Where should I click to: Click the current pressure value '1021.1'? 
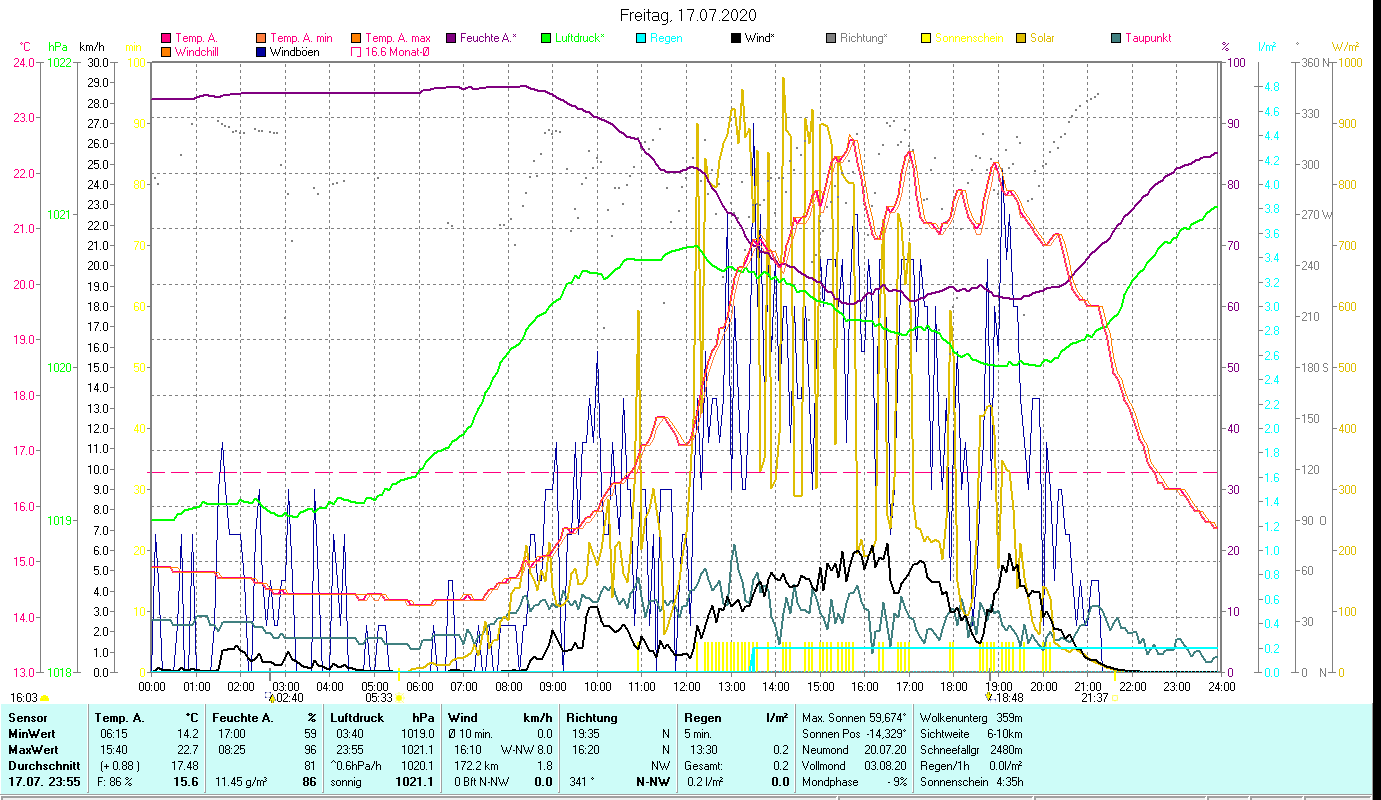(x=415, y=782)
